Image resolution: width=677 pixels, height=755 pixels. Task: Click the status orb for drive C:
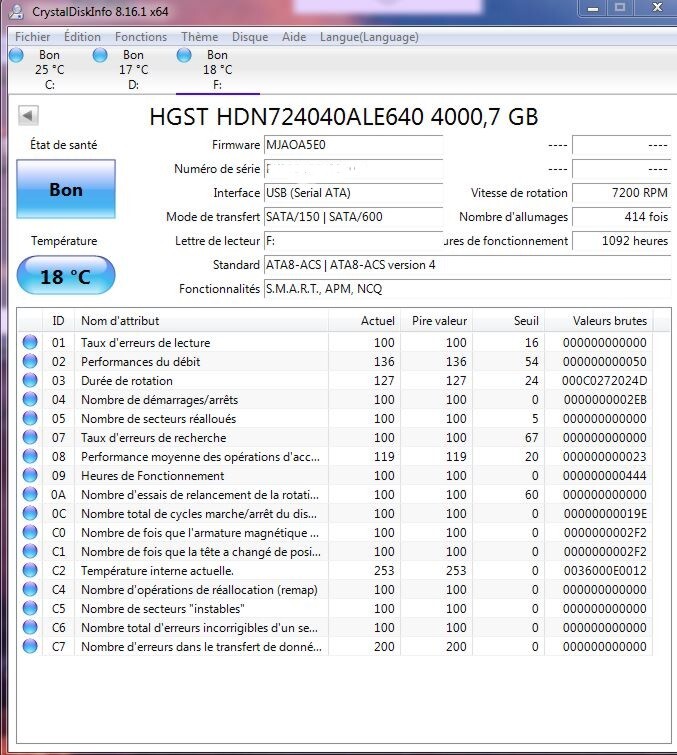pos(16,55)
